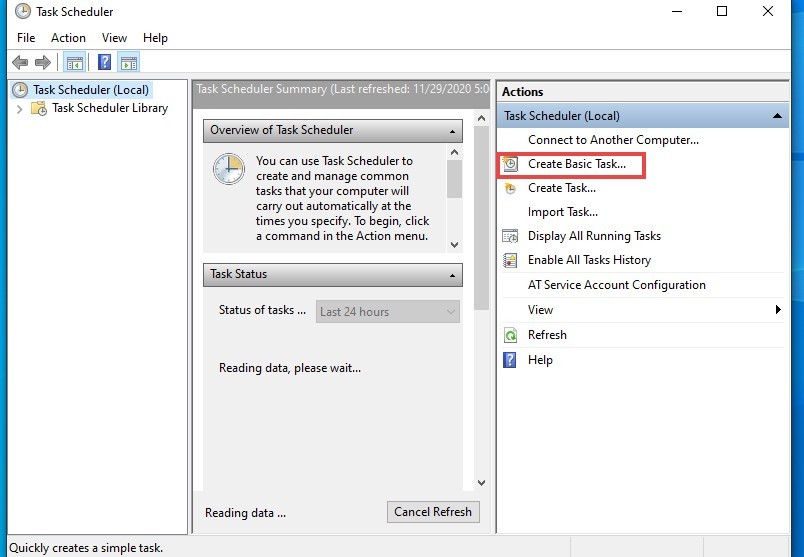
Task: Click the Actions pane header
Action: pos(643,92)
